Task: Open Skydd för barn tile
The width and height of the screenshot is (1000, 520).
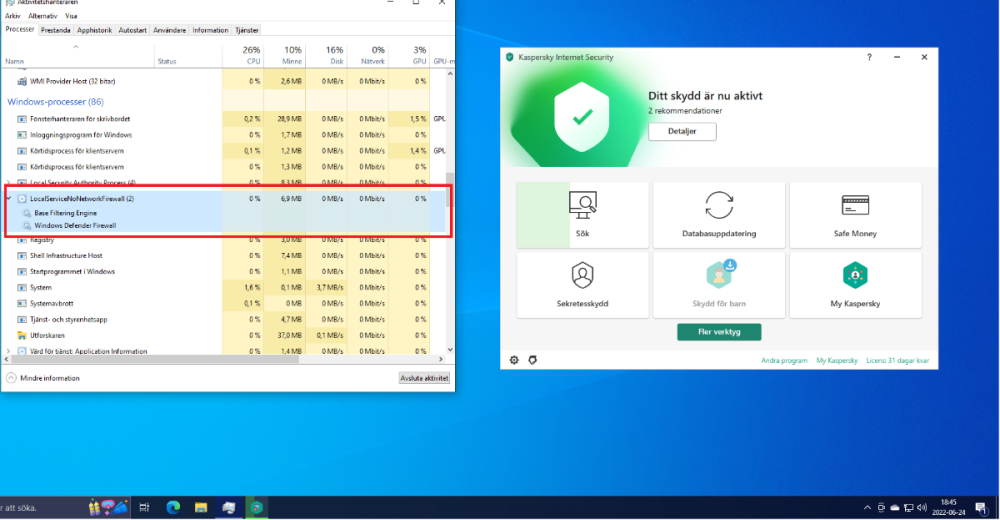Action: 719,285
